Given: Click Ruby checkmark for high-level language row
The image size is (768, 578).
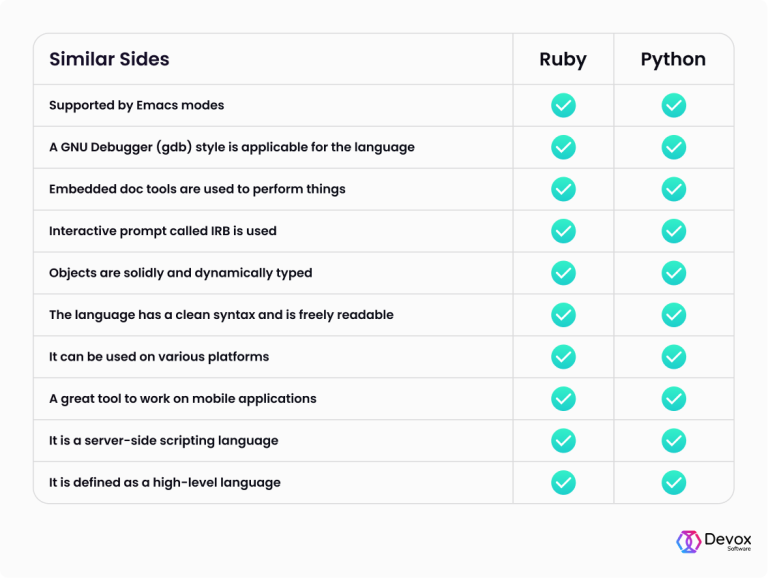Looking at the screenshot, I should tap(563, 482).
